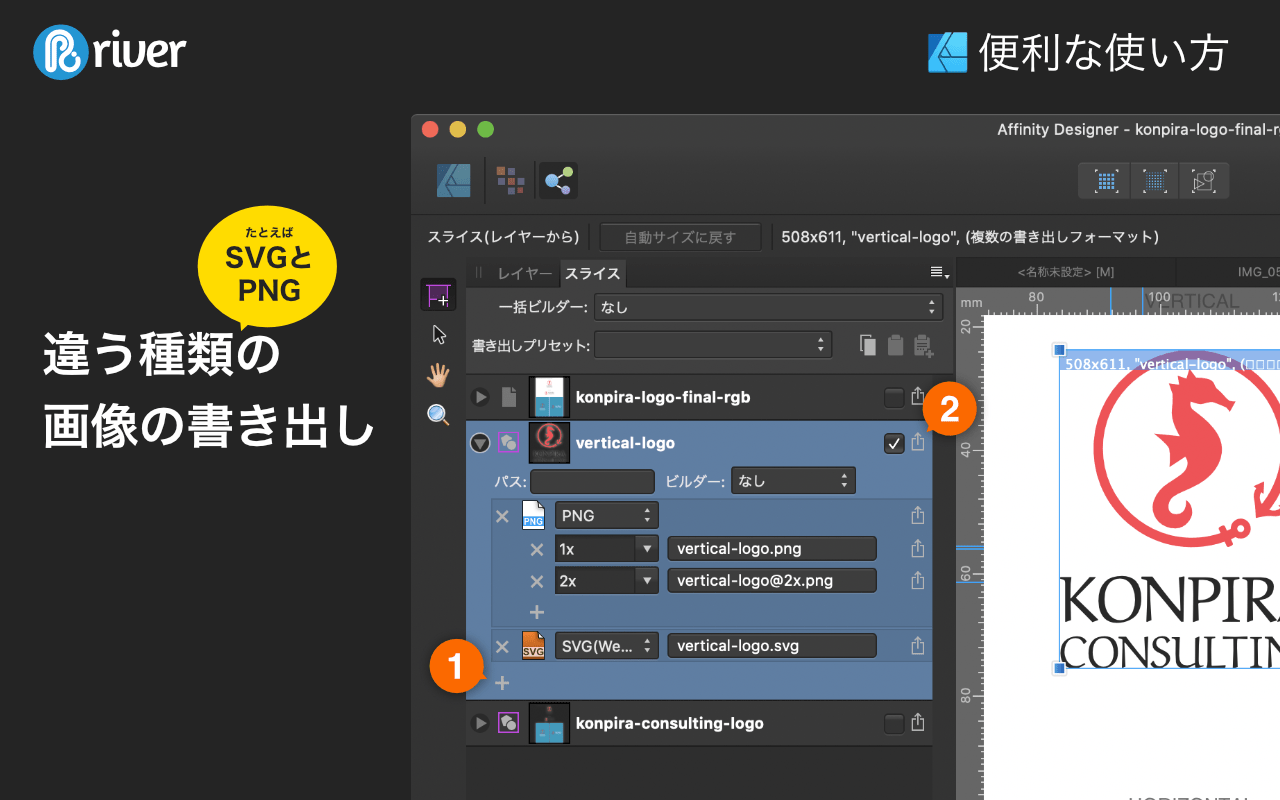Open the Slices panel options menu icon
Screen dimensions: 1280x800
(939, 272)
